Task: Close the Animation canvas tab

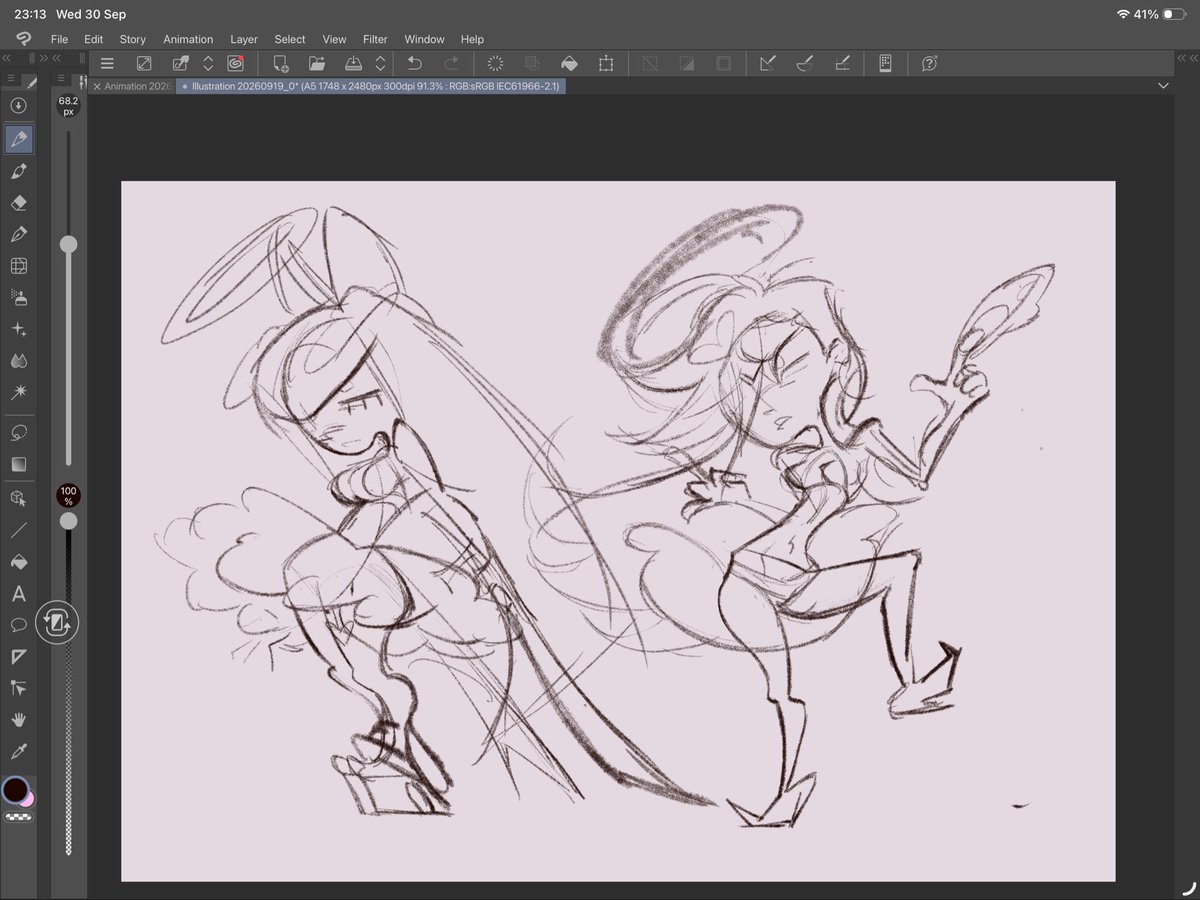Action: coord(97,86)
